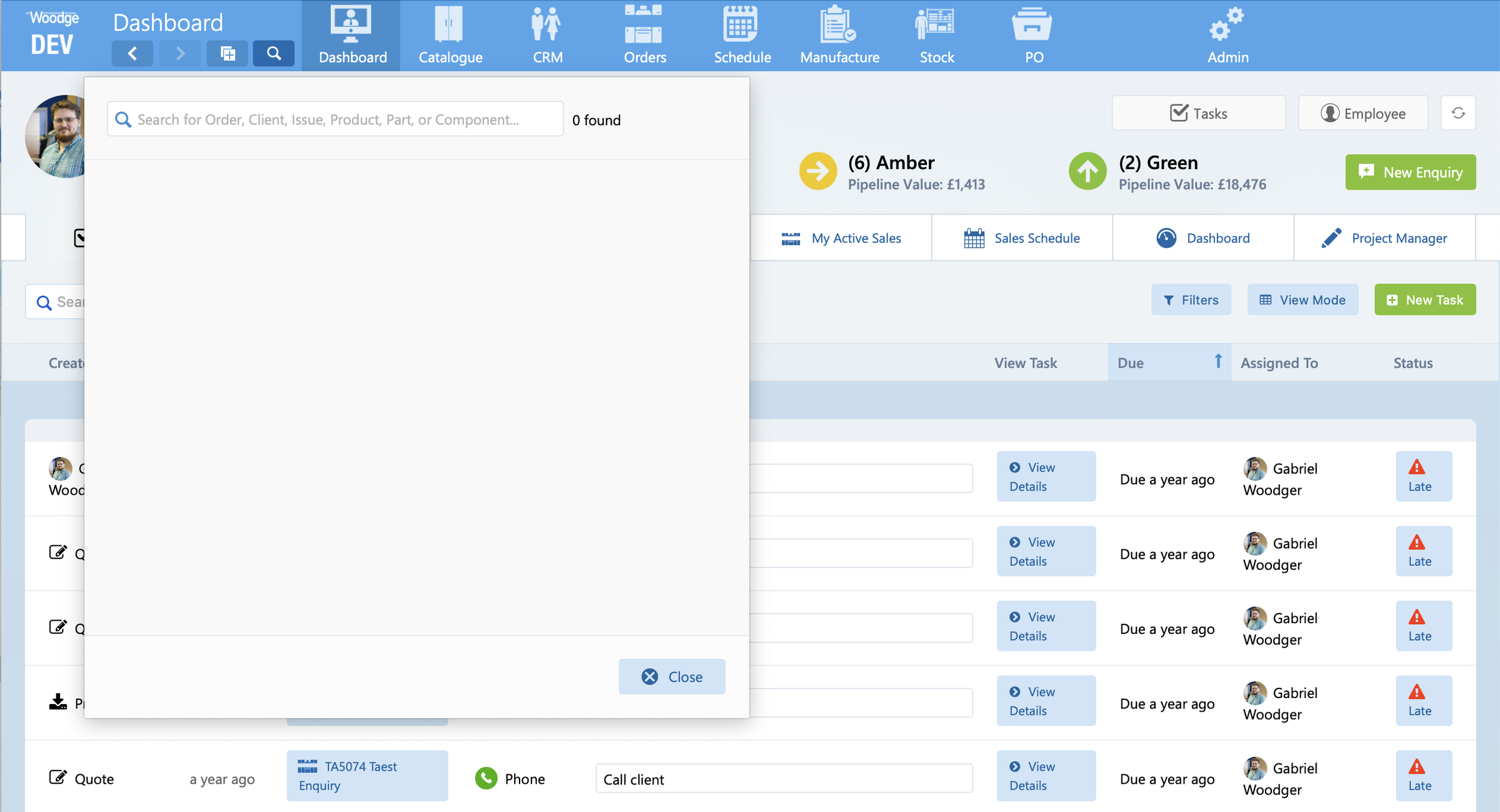Screen dimensions: 1500x812
Task: Open the Sales Schedule tab
Action: tap(1022, 238)
